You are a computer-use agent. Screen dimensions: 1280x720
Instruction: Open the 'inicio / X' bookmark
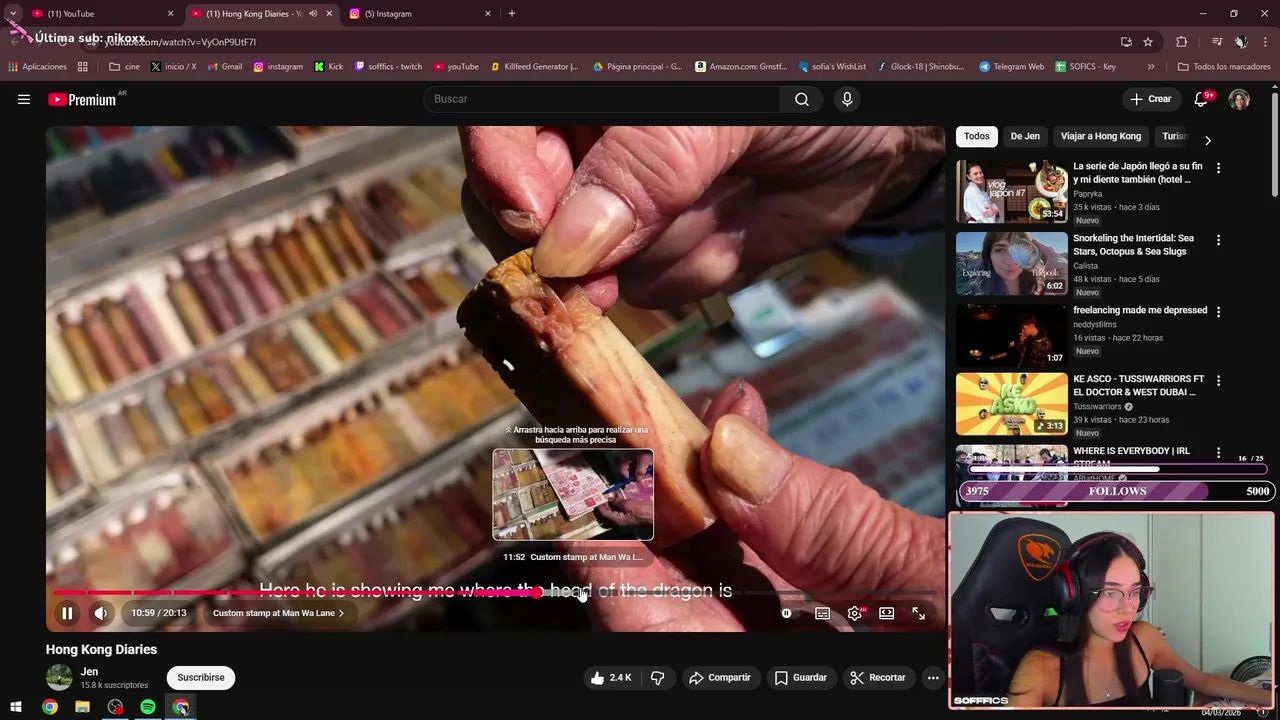pyautogui.click(x=173, y=67)
